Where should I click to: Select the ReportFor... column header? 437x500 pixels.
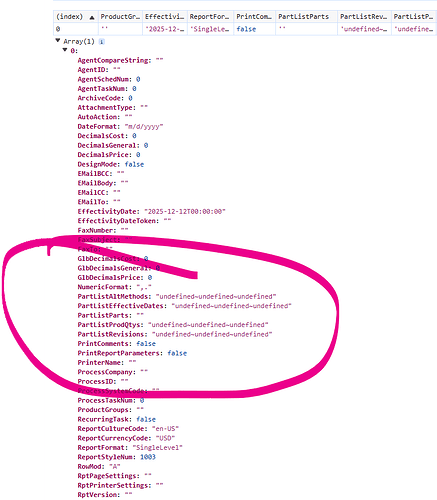(210, 17)
